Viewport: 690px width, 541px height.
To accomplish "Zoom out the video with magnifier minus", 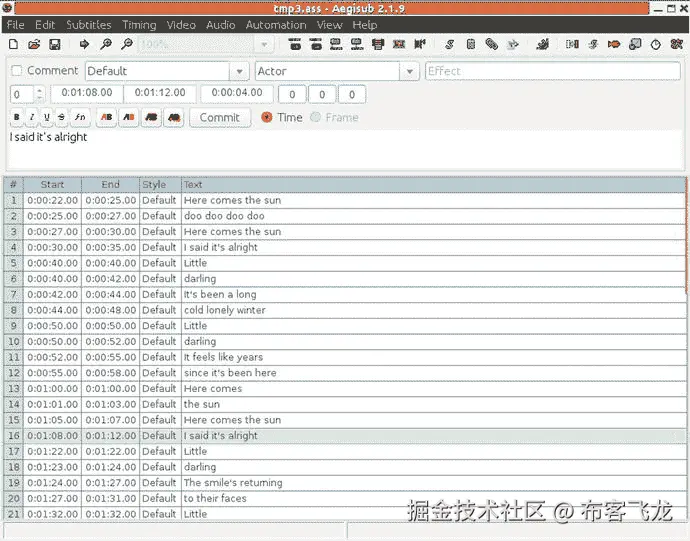I will tap(127, 44).
